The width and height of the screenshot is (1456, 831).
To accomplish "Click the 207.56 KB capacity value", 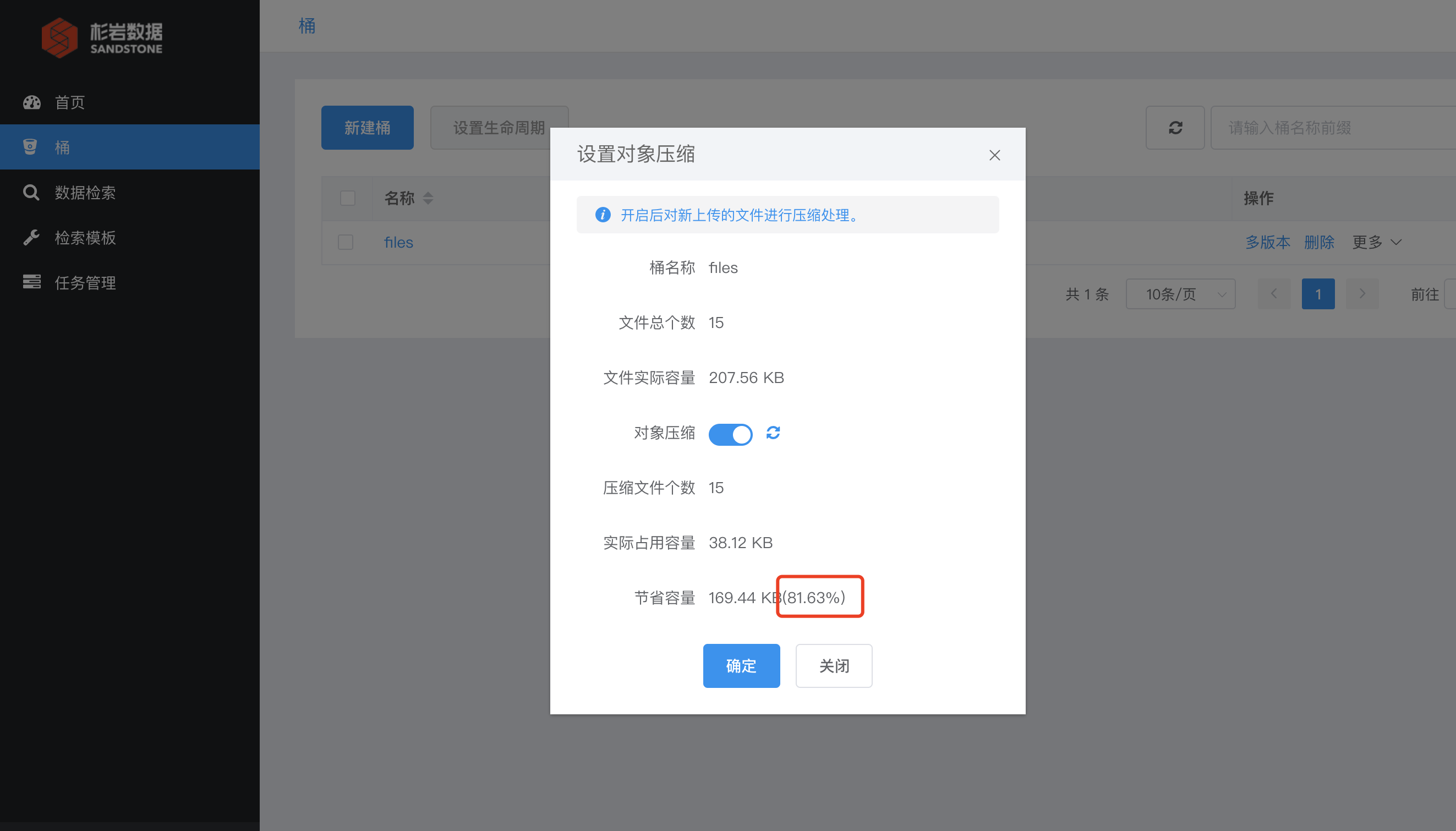I will click(x=746, y=378).
